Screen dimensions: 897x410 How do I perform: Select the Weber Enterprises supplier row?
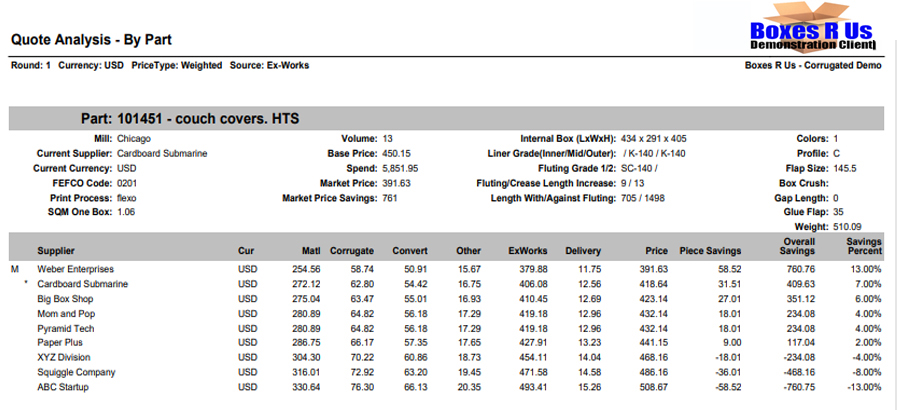pos(446,269)
